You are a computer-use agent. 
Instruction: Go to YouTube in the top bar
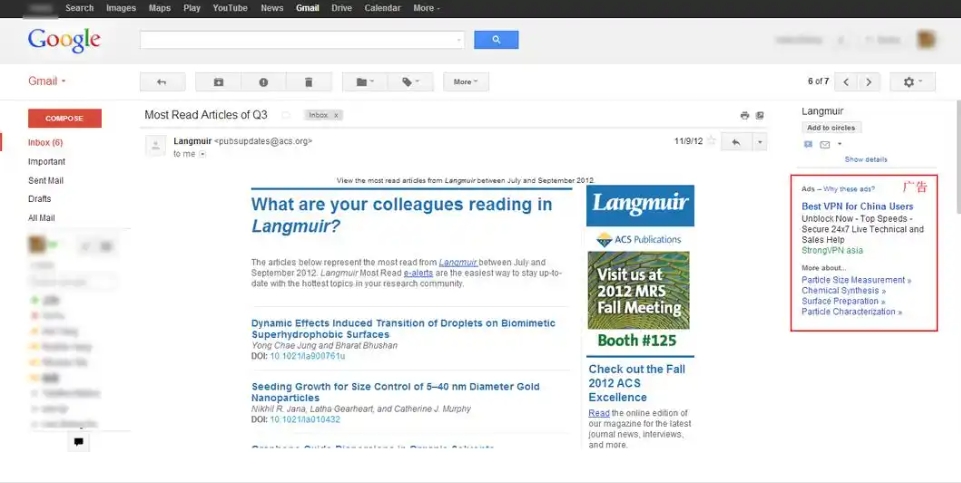tap(230, 8)
